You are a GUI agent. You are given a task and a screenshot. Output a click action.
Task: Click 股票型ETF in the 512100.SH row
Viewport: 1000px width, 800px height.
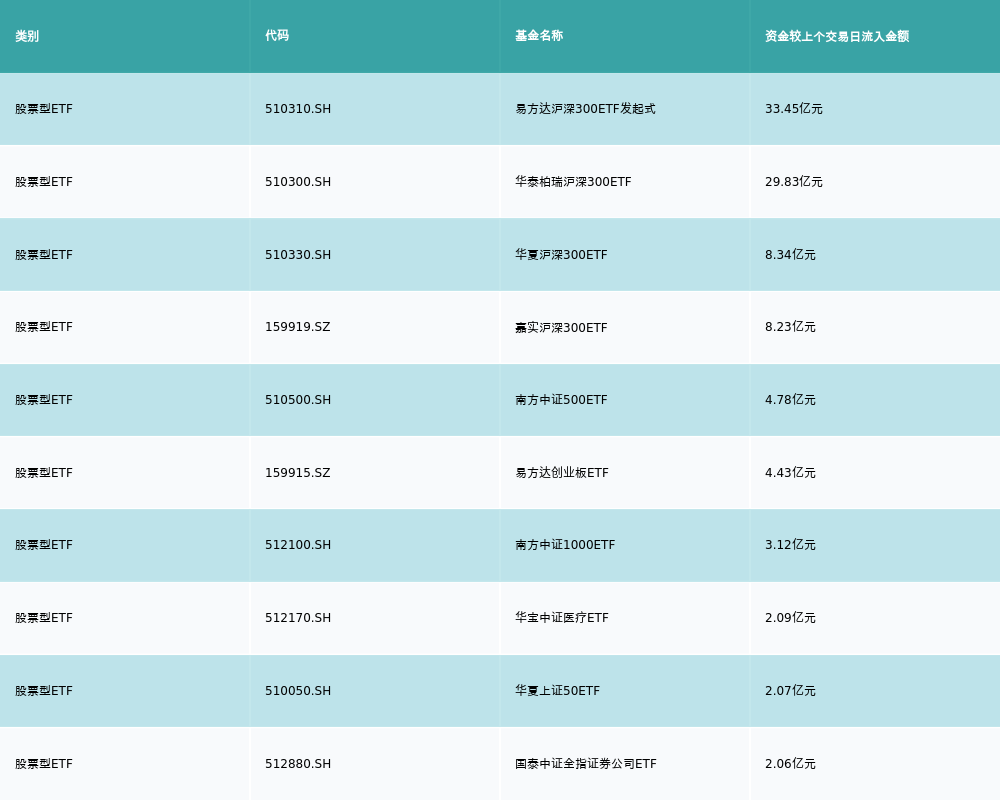pos(44,545)
